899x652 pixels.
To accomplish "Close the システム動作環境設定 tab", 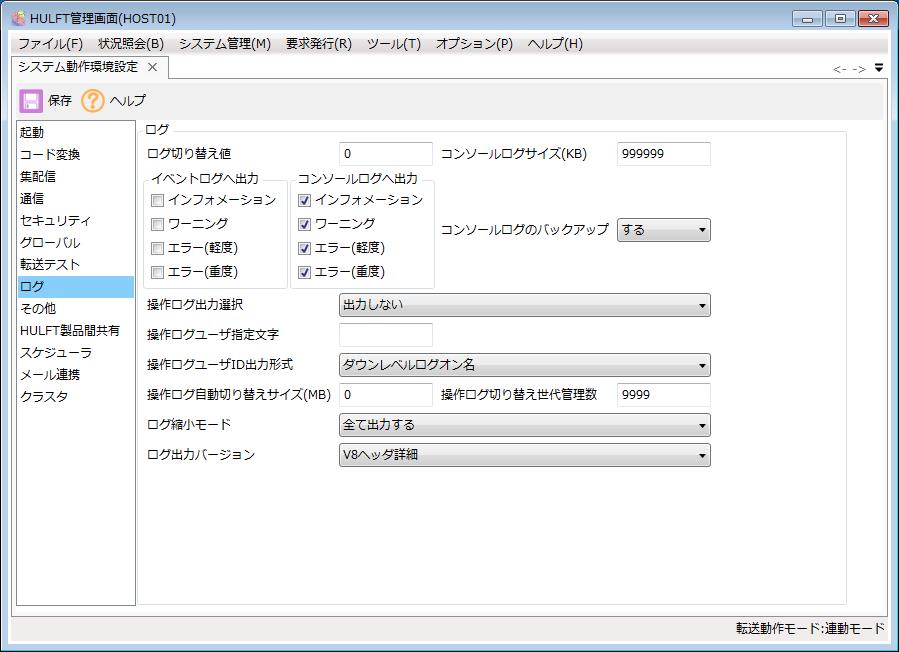I will 152,67.
